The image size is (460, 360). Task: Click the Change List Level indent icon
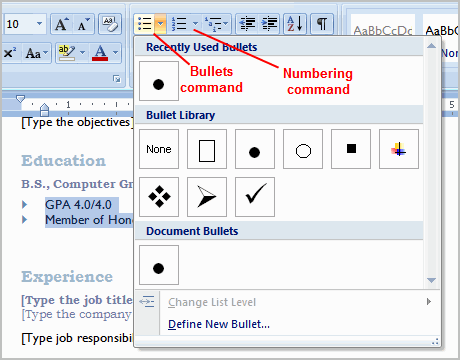click(x=147, y=302)
